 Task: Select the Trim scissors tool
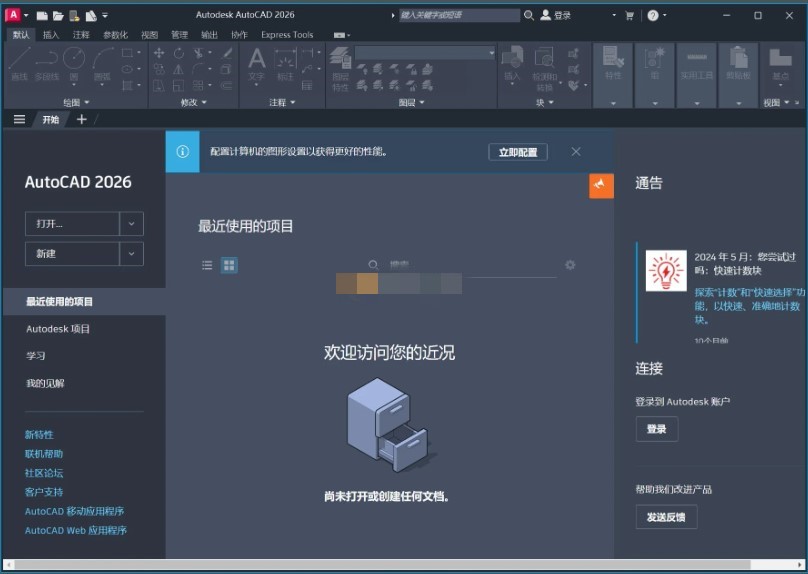pyautogui.click(x=198, y=53)
